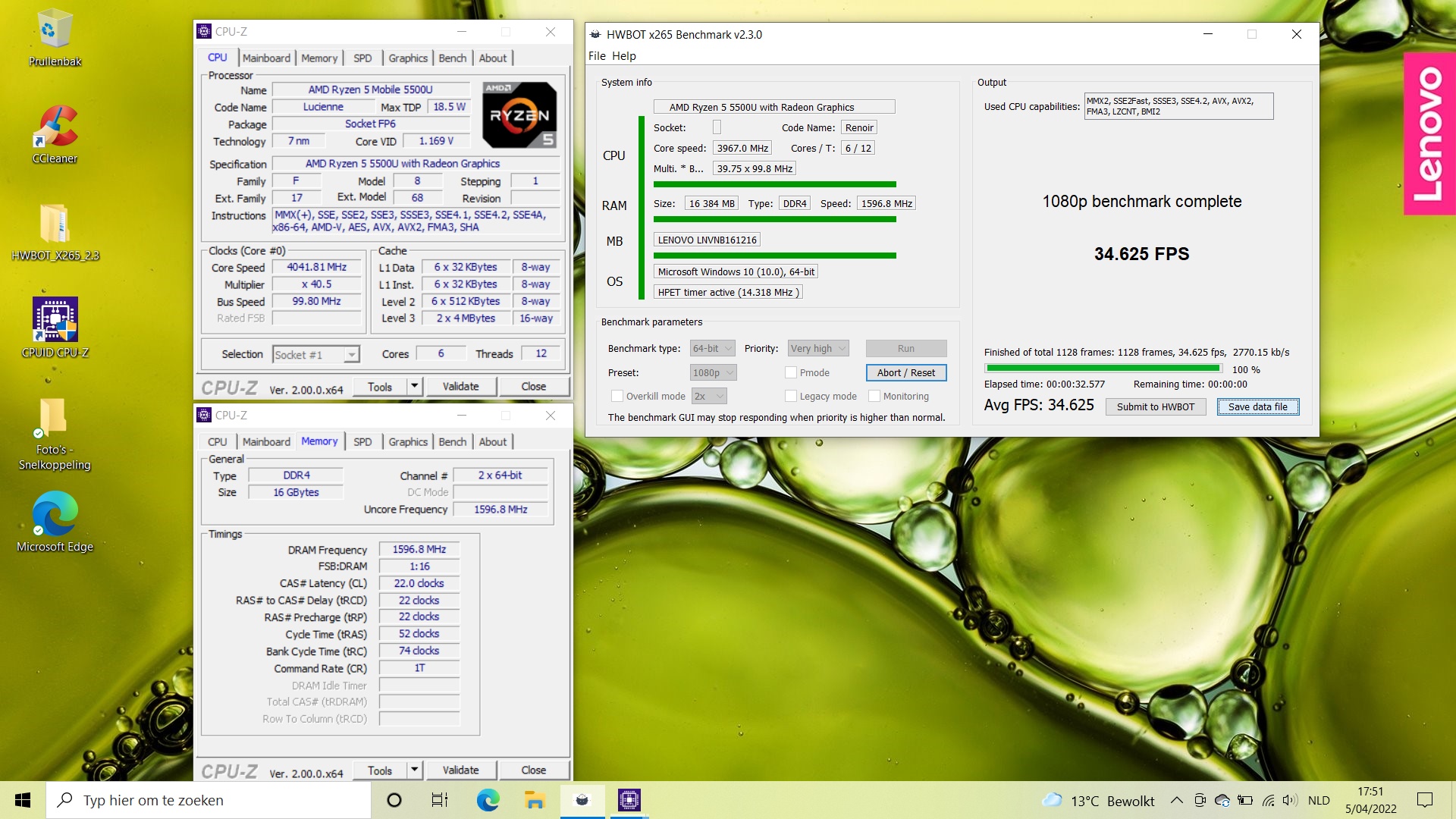Click the battery status tray icon
The height and width of the screenshot is (819, 1456).
point(1245,800)
